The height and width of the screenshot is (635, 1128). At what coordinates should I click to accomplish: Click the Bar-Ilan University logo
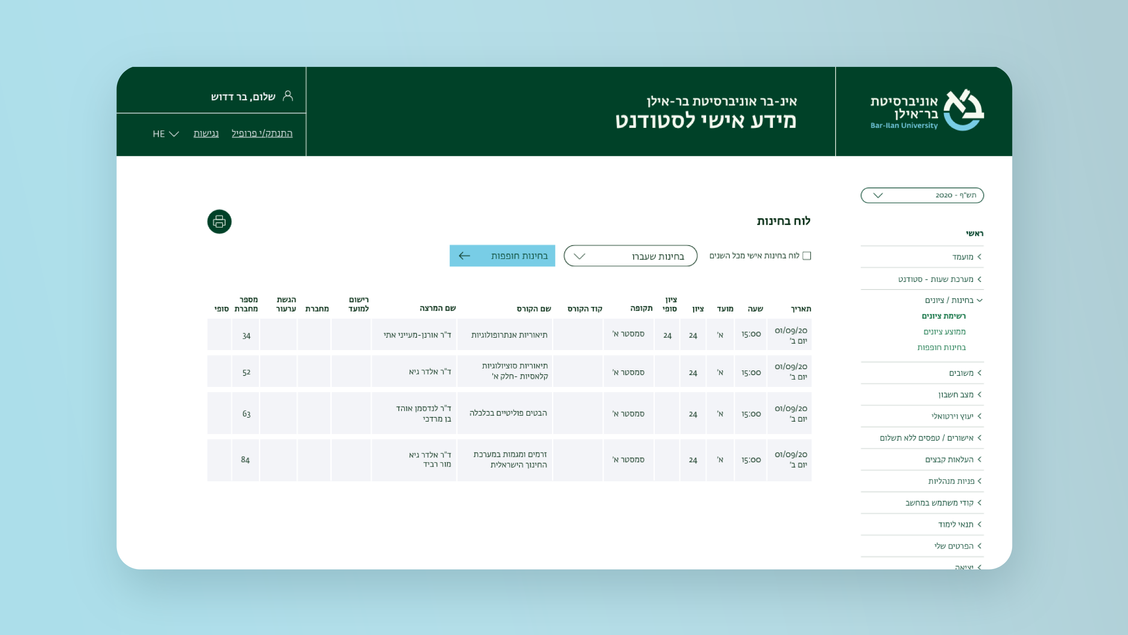click(927, 110)
